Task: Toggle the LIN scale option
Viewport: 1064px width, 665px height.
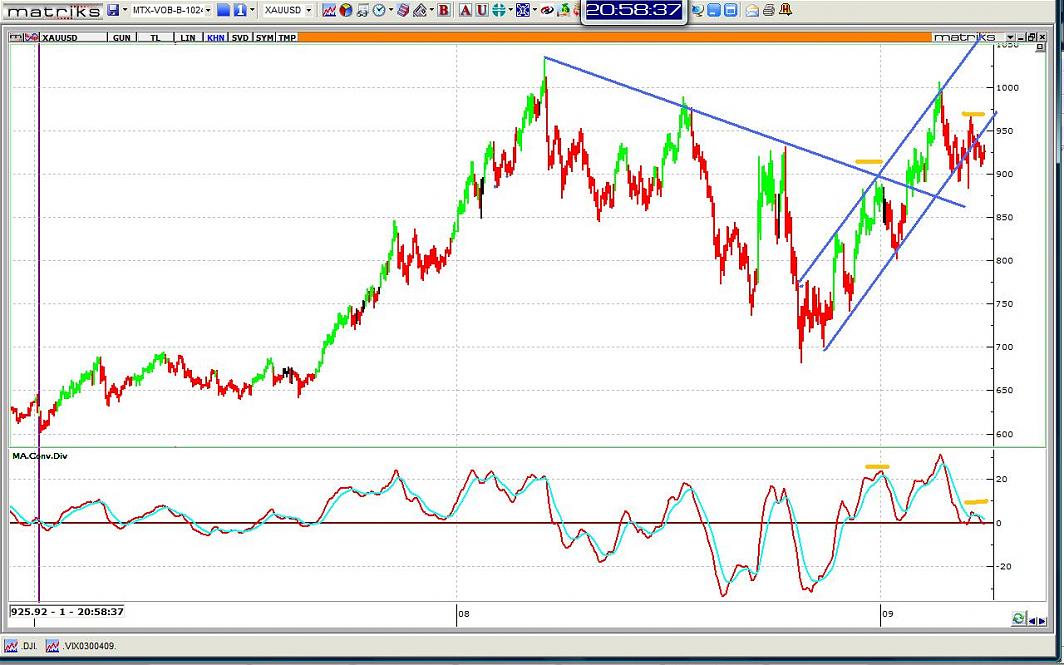Action: (187, 37)
